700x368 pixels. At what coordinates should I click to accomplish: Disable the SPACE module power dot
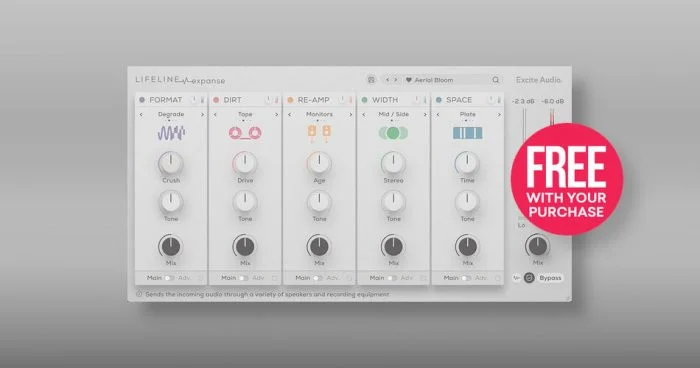pyautogui.click(x=438, y=100)
